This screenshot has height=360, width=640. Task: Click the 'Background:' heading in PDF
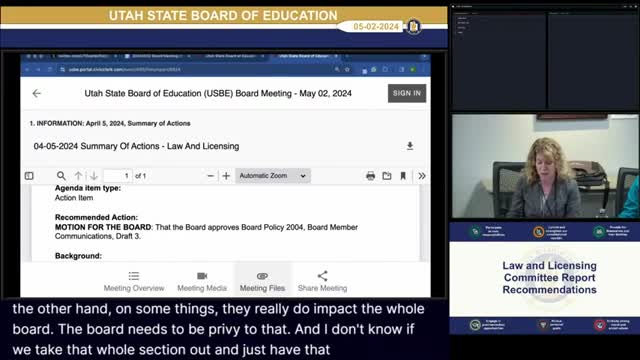point(78,256)
